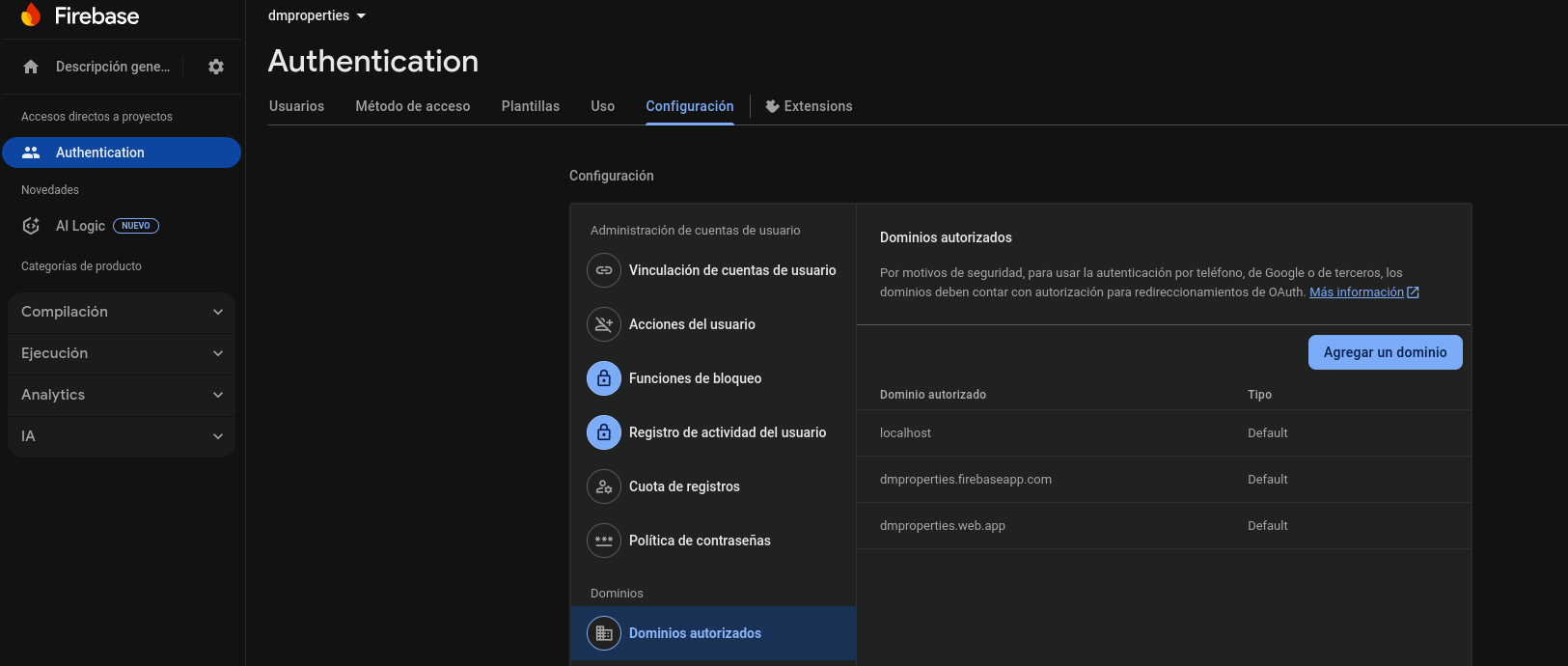Click the Firebase flame logo
Viewport: 1568px width, 666px height.
[31, 15]
